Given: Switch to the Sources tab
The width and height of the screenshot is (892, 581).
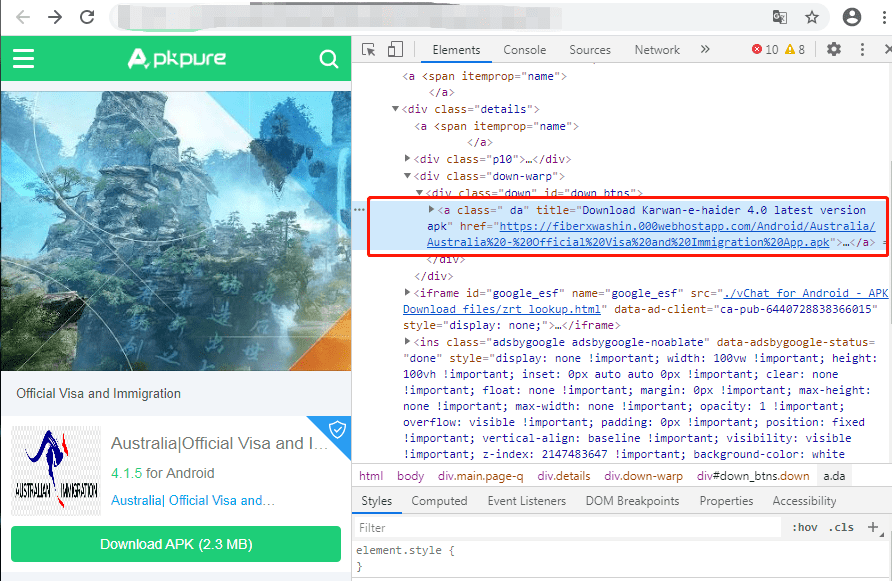Looking at the screenshot, I should (590, 50).
